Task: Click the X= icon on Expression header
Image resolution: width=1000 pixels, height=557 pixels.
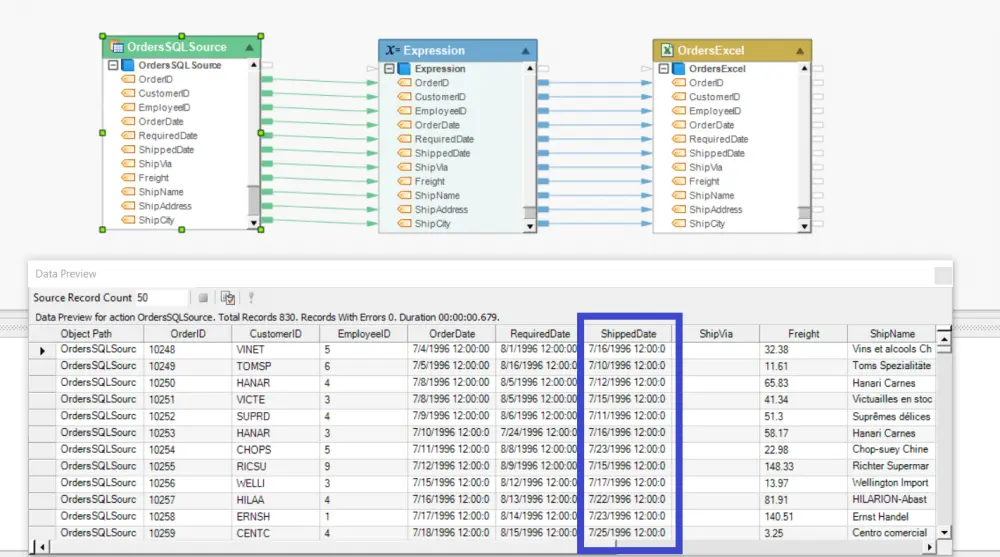Action: 392,50
